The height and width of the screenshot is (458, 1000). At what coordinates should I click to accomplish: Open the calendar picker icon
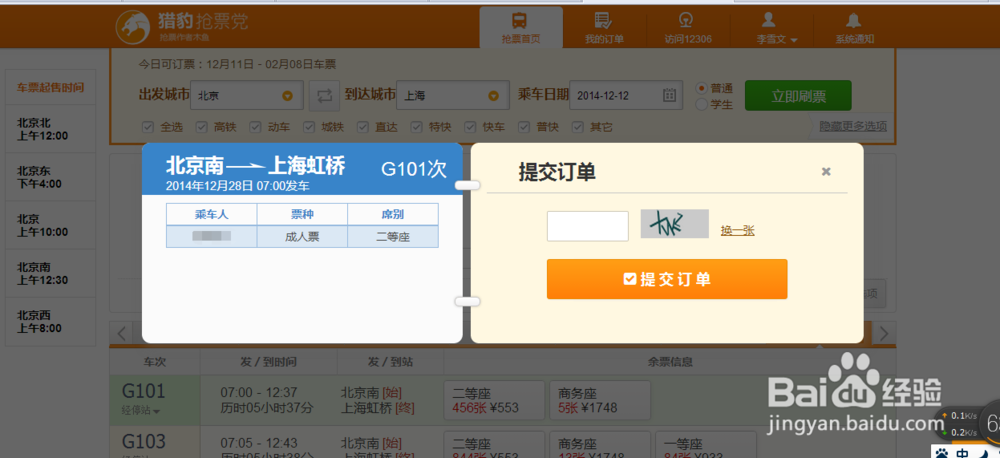point(669,96)
